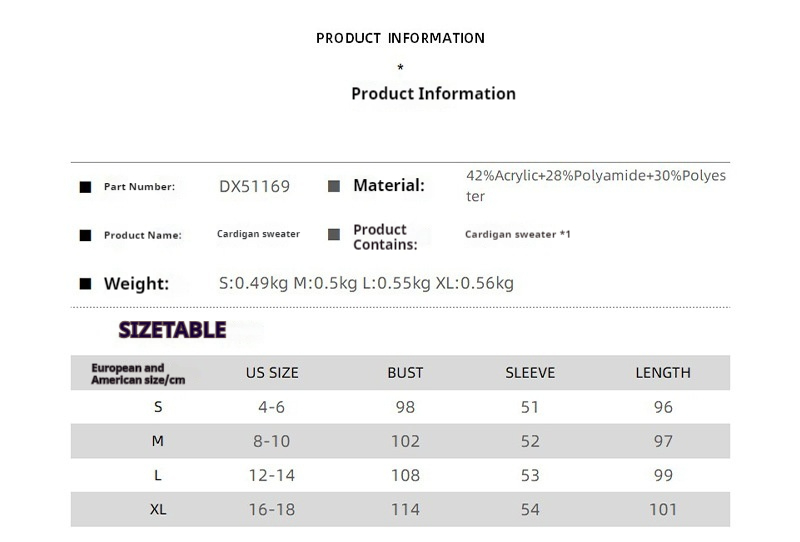This screenshot has height=542, width=800.
Task: Click the US size 12-14 cell
Action: point(272,475)
